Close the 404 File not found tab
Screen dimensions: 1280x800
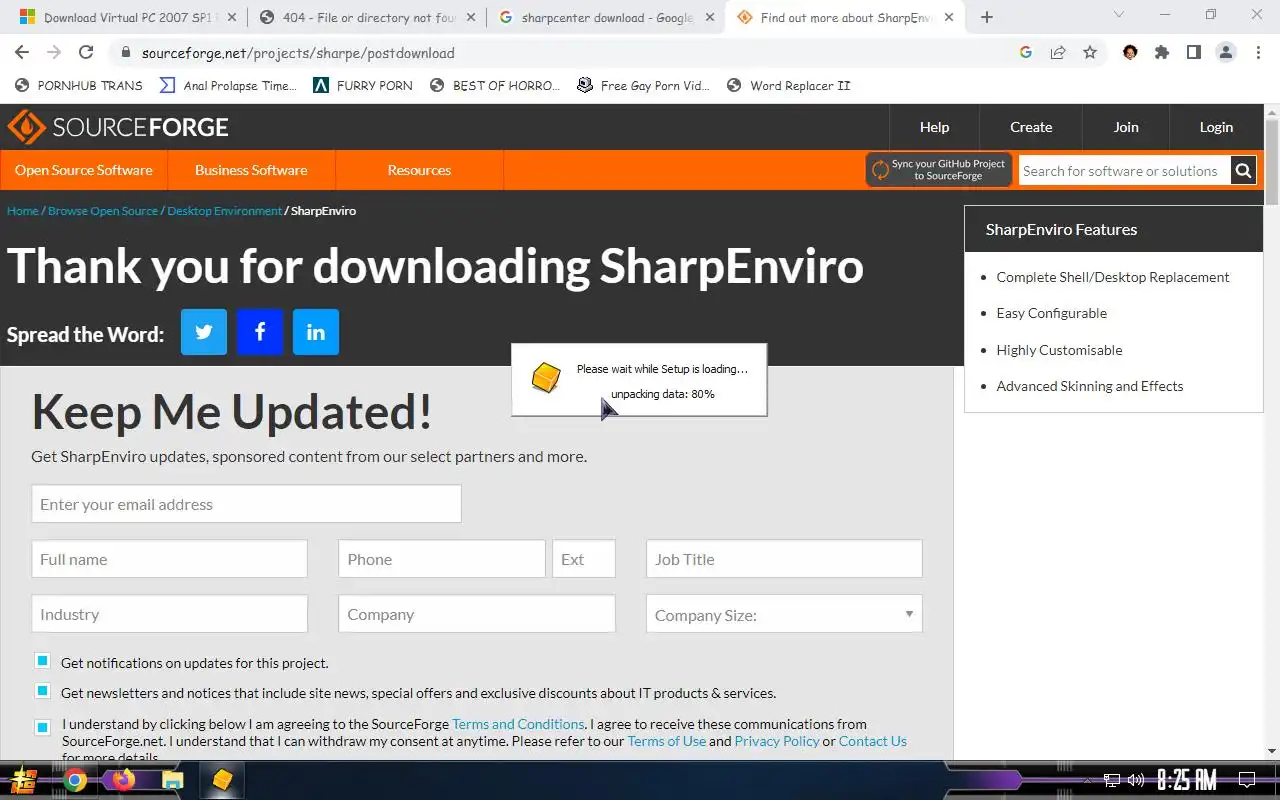[472, 17]
